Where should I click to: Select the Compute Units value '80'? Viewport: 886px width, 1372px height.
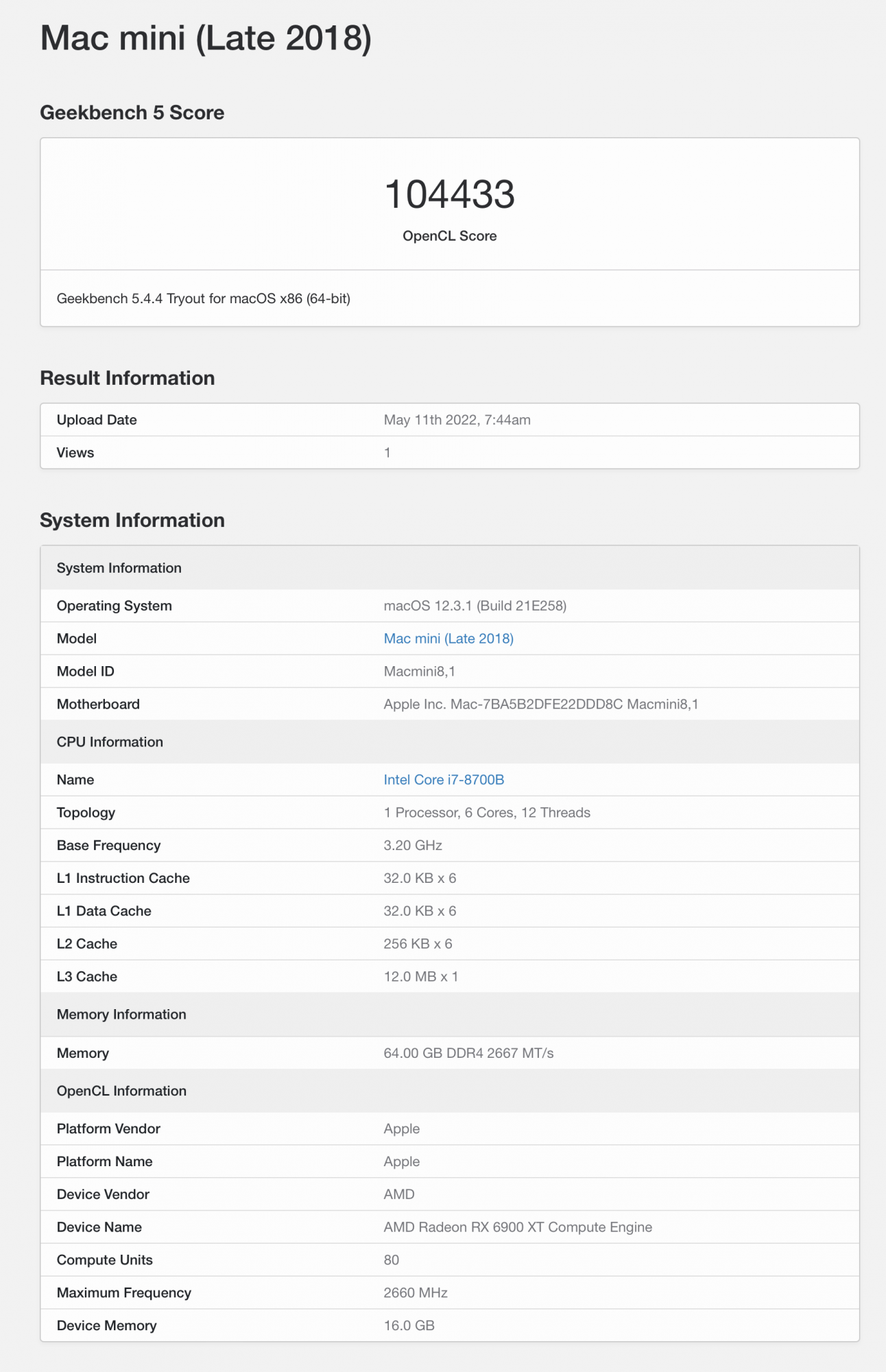(392, 1261)
